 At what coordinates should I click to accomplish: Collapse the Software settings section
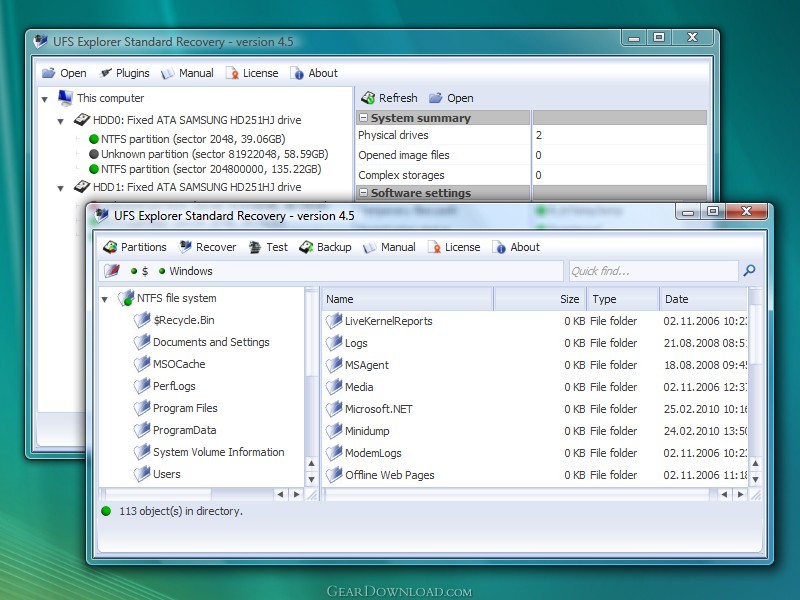click(363, 193)
